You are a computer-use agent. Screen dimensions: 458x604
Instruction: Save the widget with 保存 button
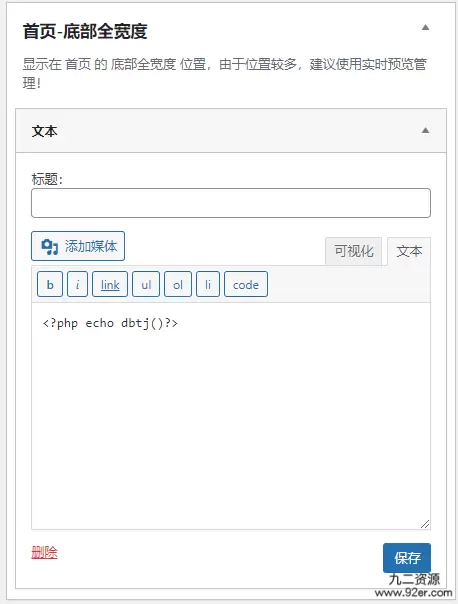tap(407, 558)
